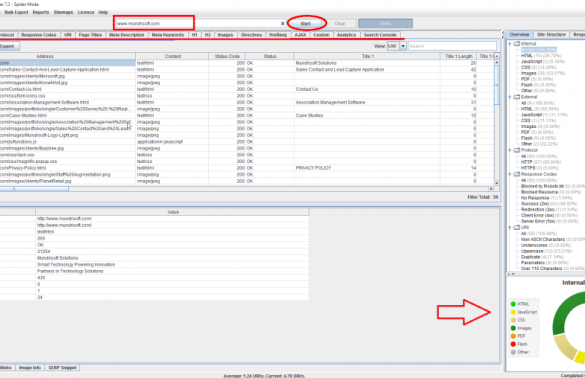Screen dimensions: 585x378
Task: Switch to the Search Console tab
Action: (380, 35)
